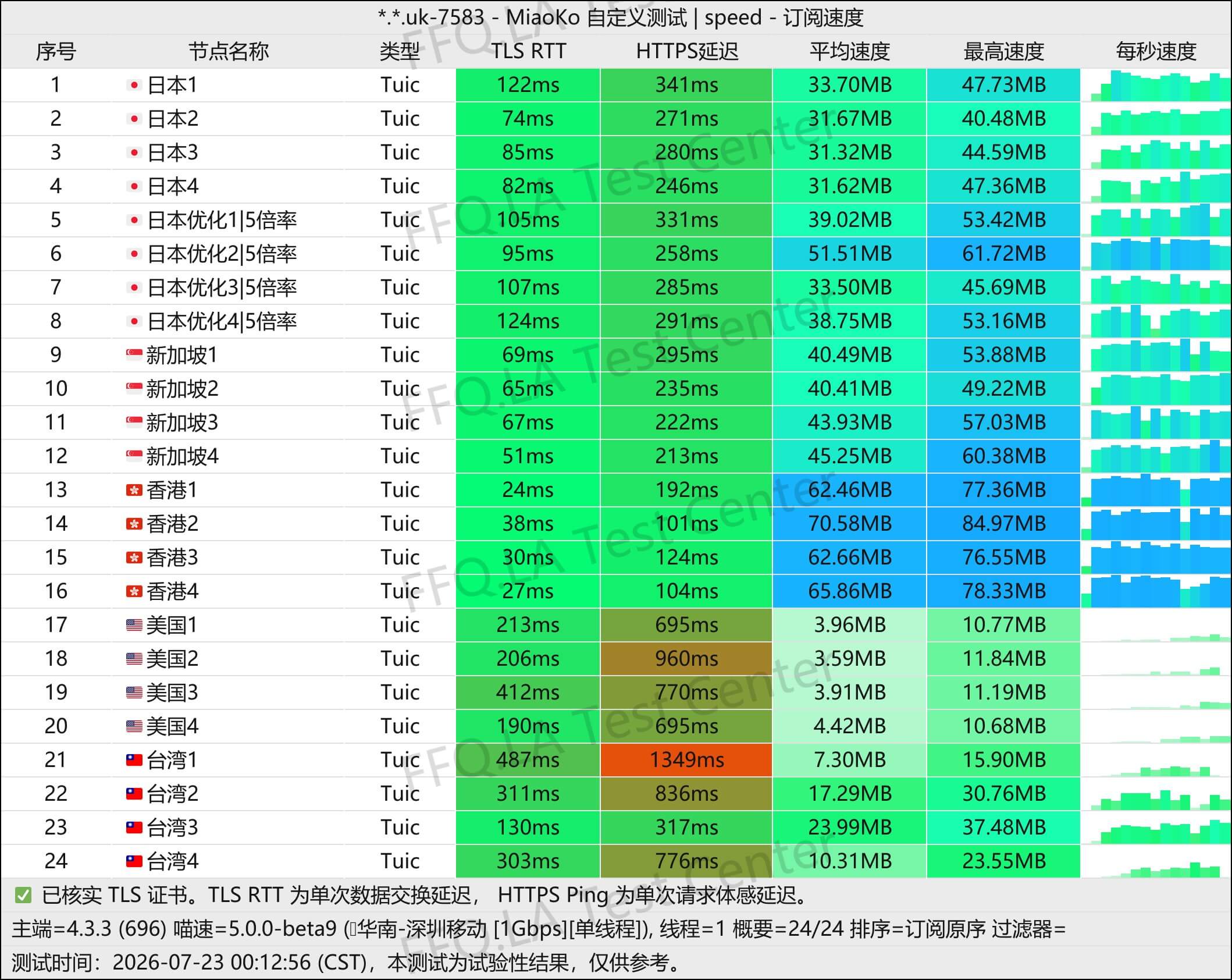Click the Singapore flag icon beside 新加坡3
The width and height of the screenshot is (1232, 980).
[x=134, y=422]
